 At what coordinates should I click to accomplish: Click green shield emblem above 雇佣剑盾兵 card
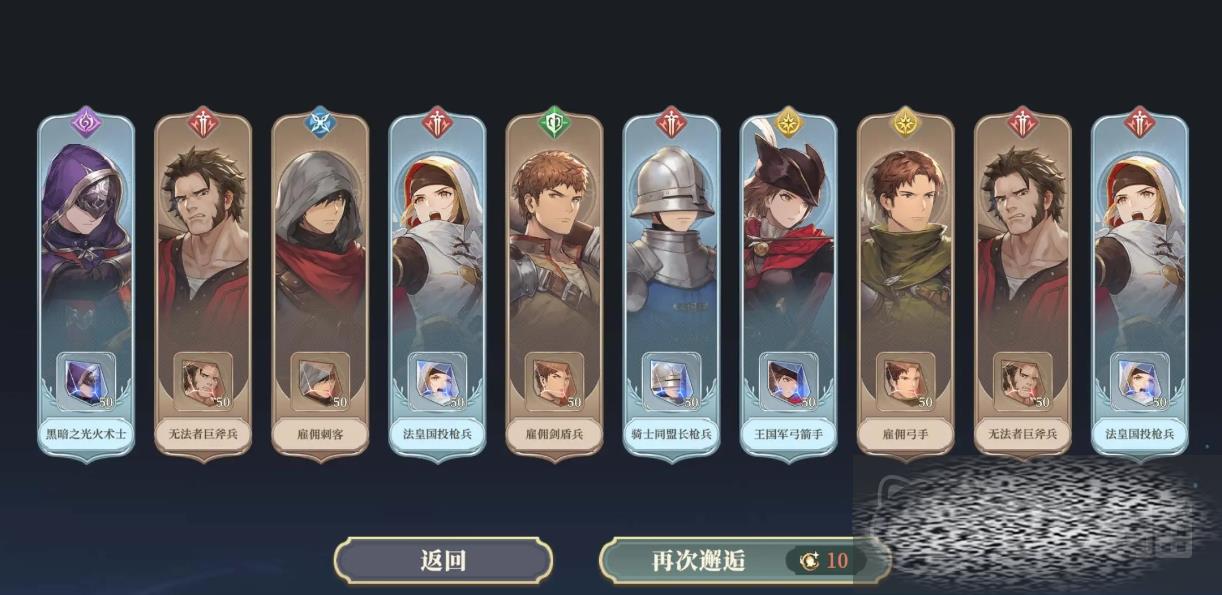click(x=554, y=122)
